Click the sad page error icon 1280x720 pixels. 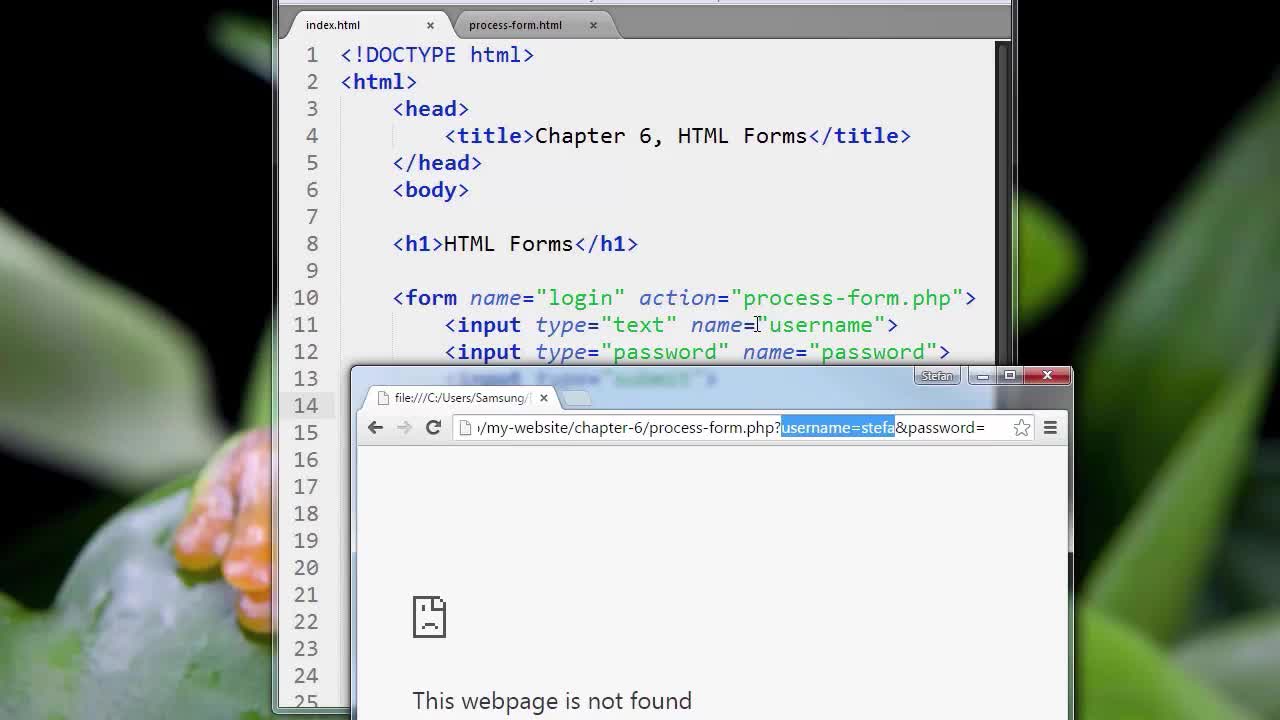[429, 617]
